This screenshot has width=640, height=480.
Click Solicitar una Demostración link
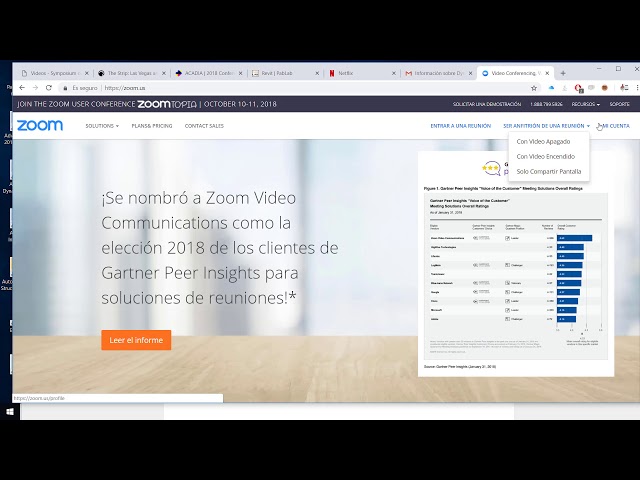pyautogui.click(x=487, y=104)
